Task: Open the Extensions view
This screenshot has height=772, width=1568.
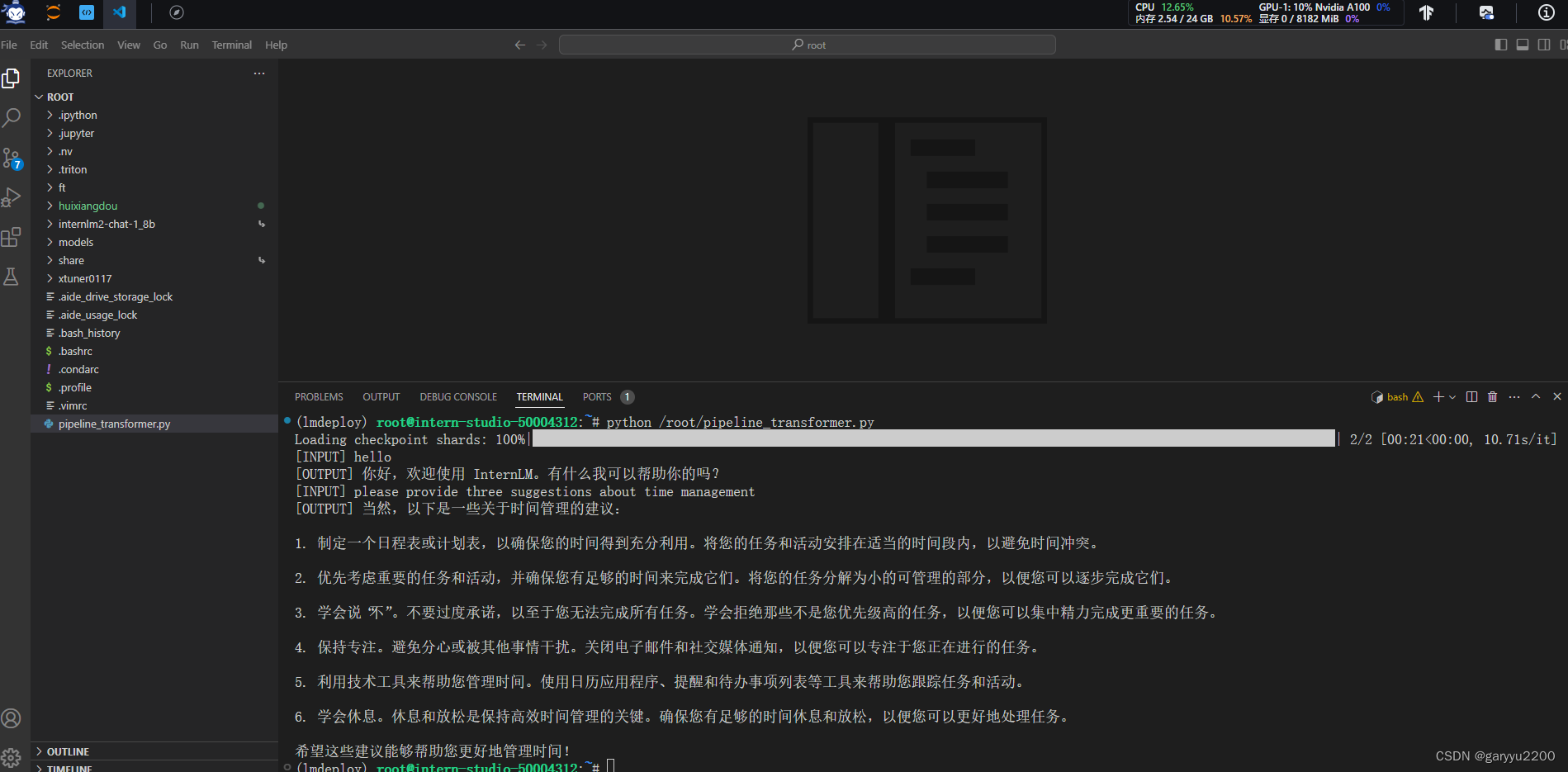Action: click(x=12, y=237)
